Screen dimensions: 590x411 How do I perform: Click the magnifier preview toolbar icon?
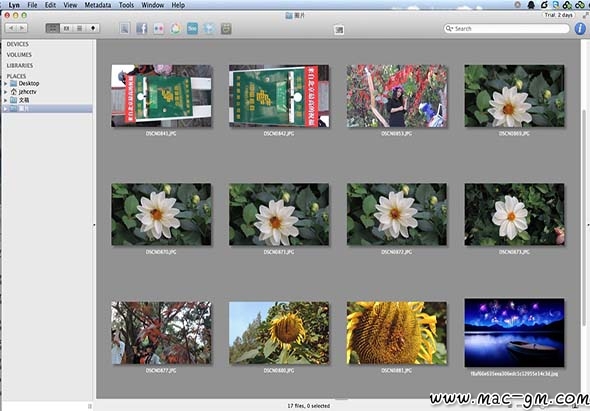click(x=125, y=29)
